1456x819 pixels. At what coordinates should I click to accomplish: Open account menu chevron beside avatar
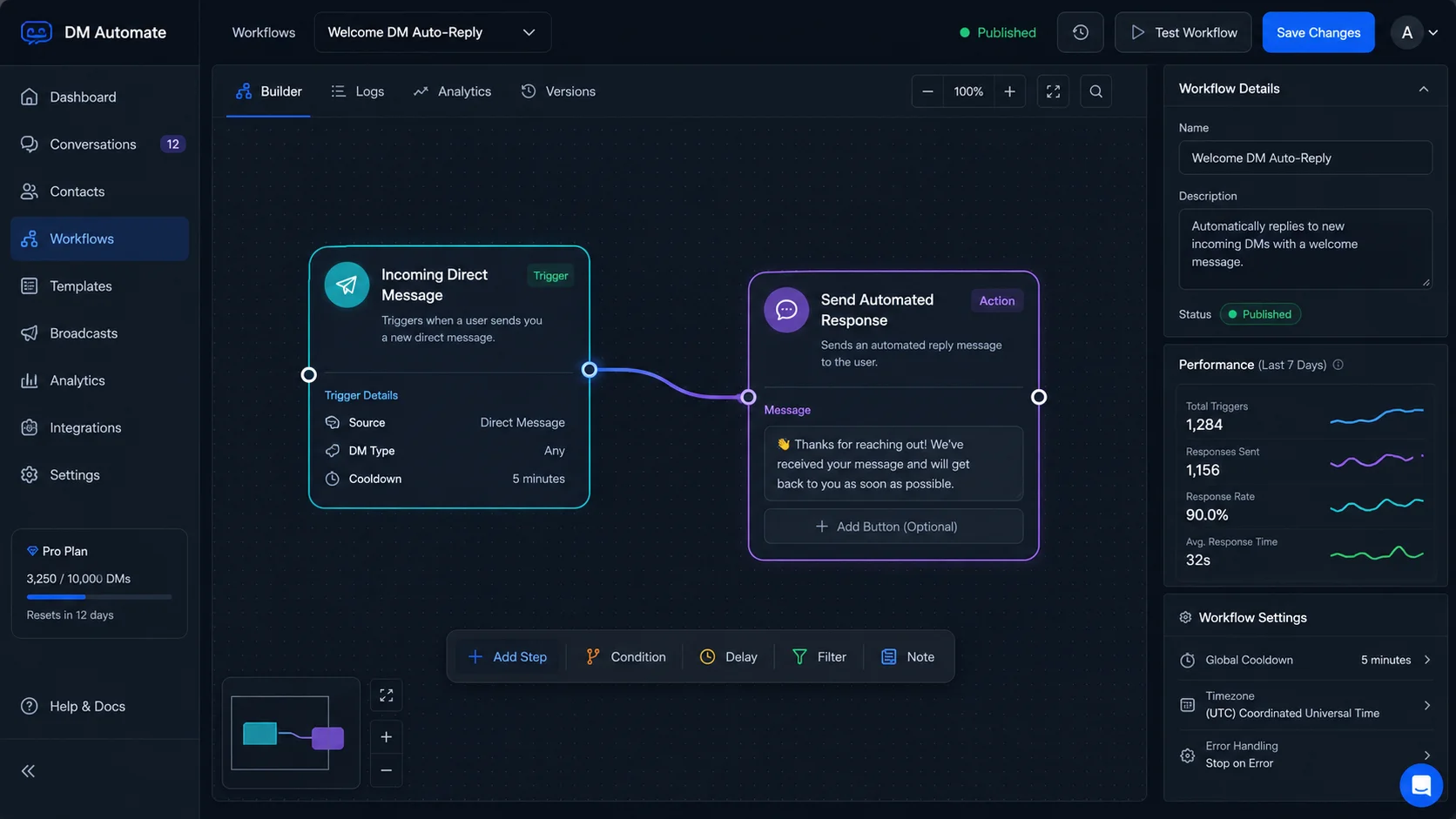click(1433, 32)
